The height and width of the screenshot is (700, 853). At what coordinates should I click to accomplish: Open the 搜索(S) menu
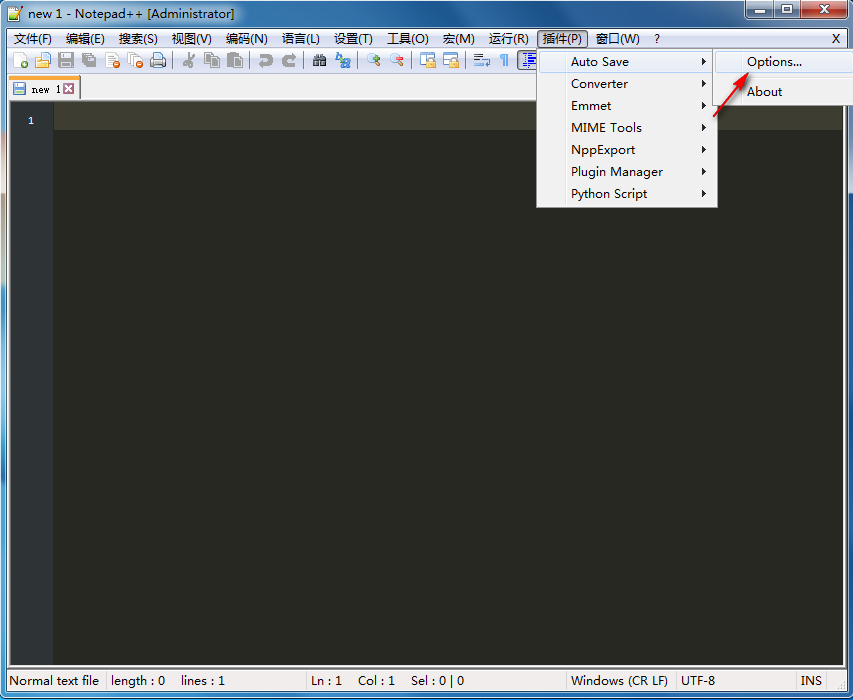[x=138, y=39]
